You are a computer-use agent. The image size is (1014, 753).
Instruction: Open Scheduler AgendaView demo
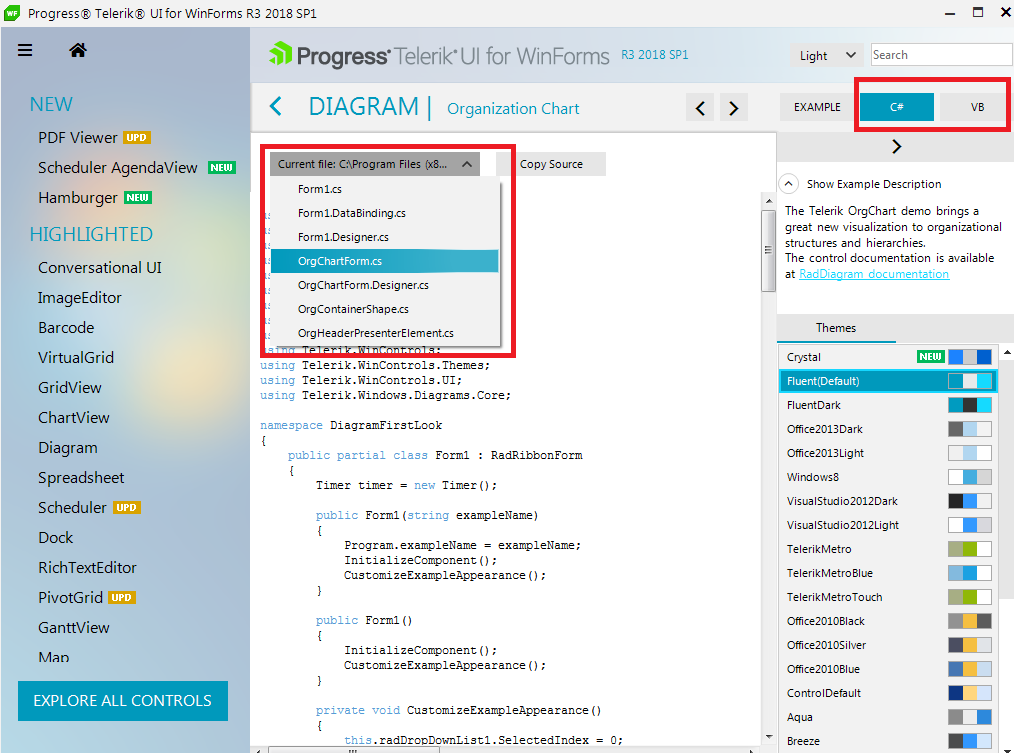118,168
